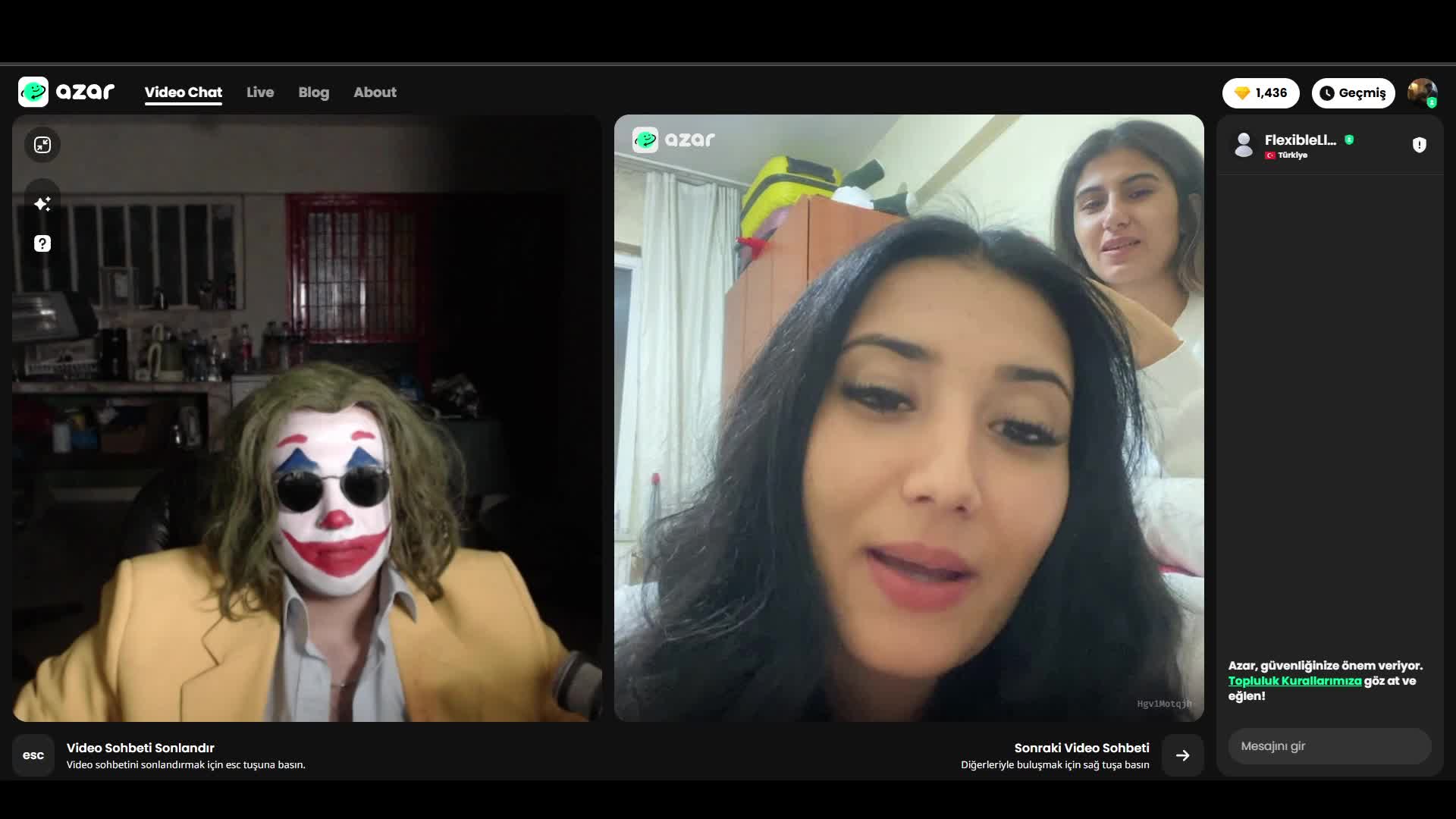
Task: Click the clock icon in Geçmiş button
Action: pyautogui.click(x=1327, y=93)
